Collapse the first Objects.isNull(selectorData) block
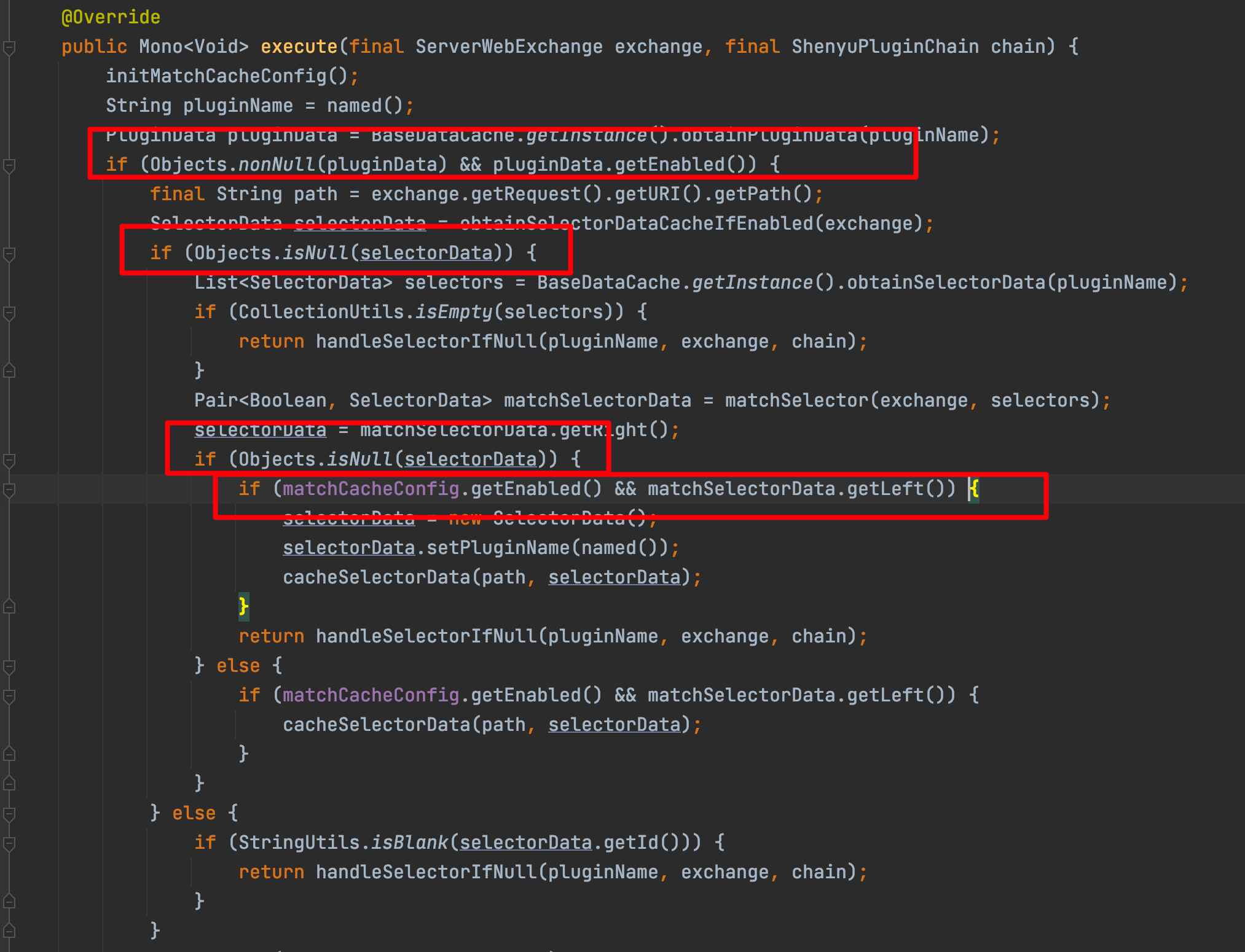 (9, 254)
